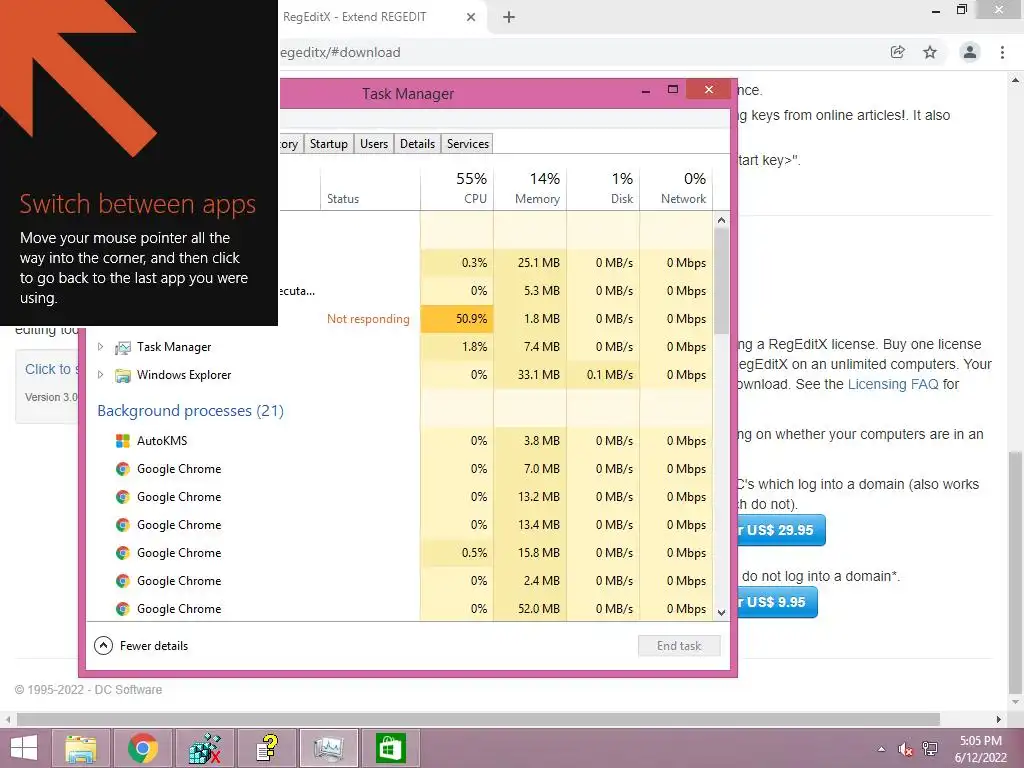This screenshot has width=1024, height=768.
Task: Click the share page icon in Chrome
Action: [898, 52]
